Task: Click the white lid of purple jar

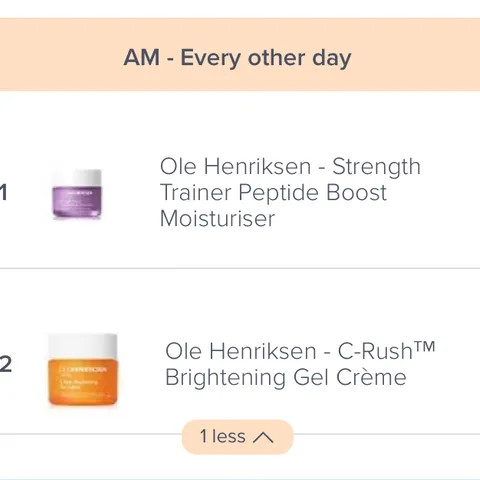Action: point(87,178)
